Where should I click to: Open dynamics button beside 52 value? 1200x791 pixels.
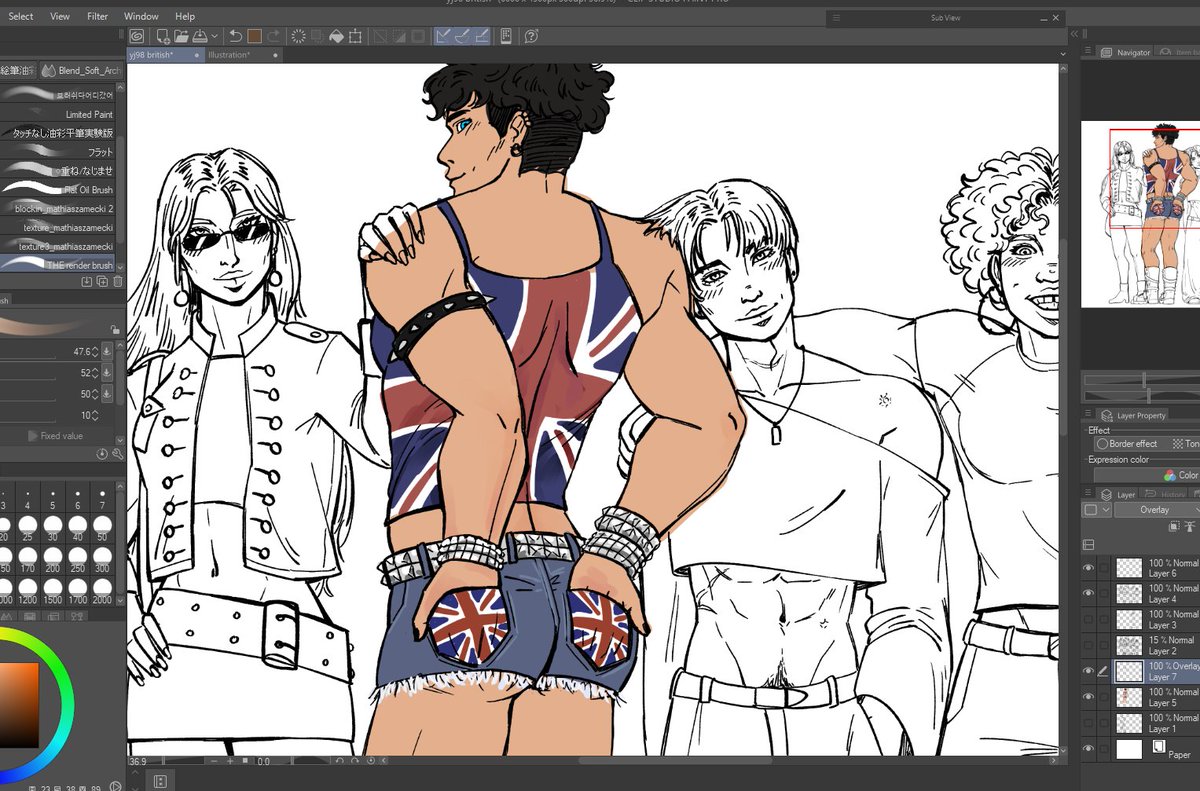tap(107, 373)
